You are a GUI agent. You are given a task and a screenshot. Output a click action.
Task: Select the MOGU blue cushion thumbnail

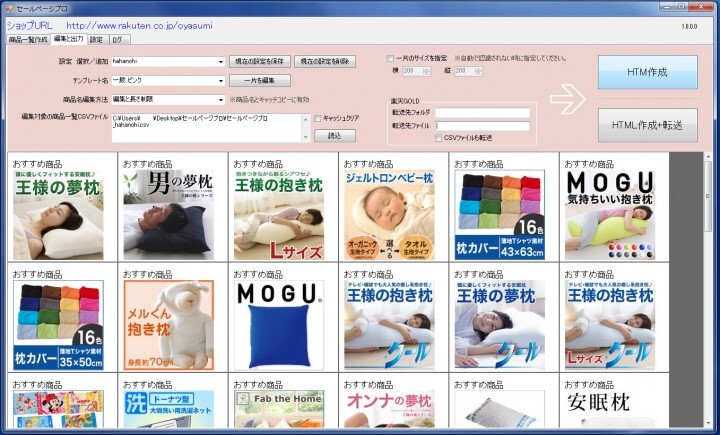point(279,325)
